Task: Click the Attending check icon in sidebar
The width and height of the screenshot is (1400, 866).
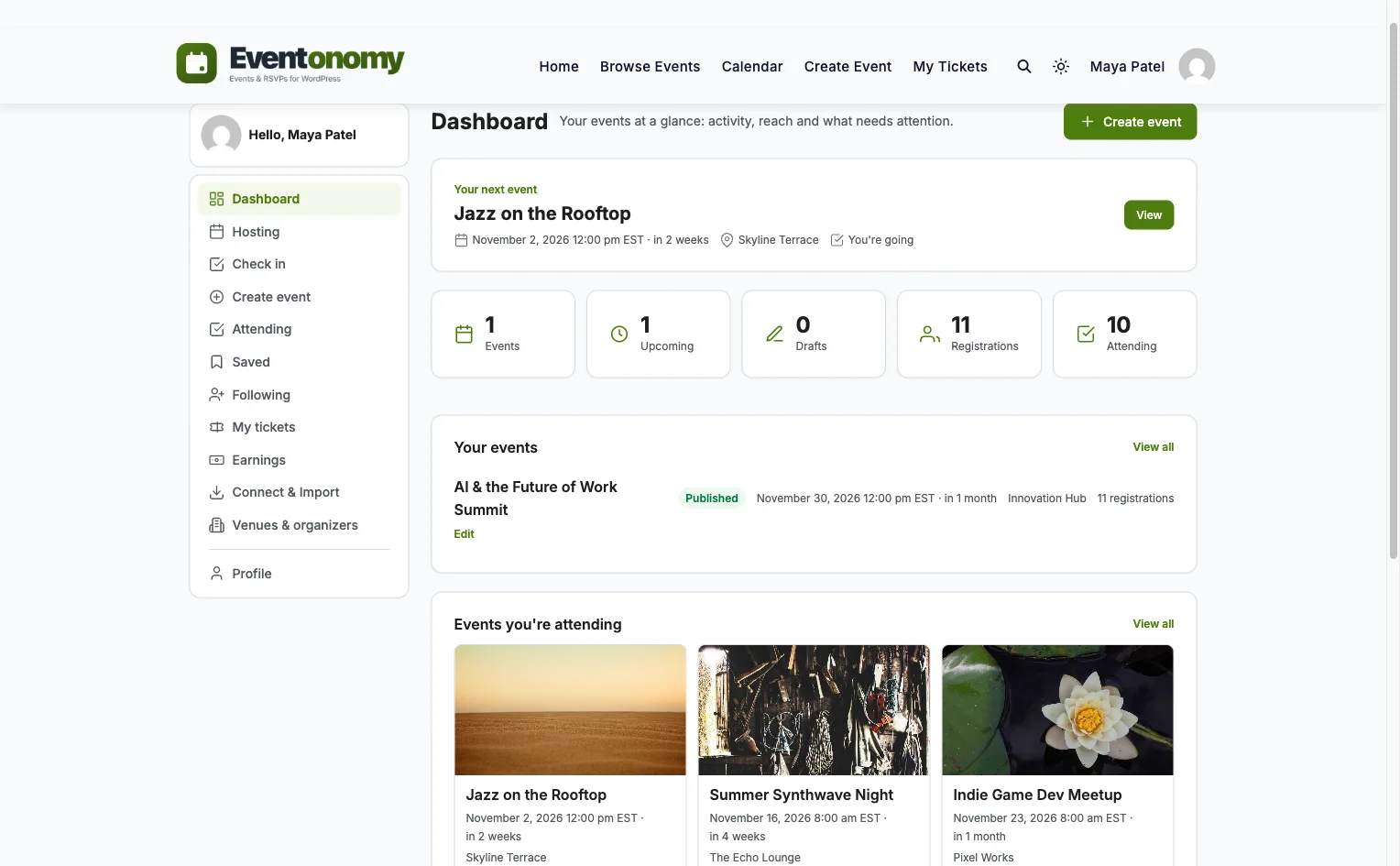Action: point(216,329)
